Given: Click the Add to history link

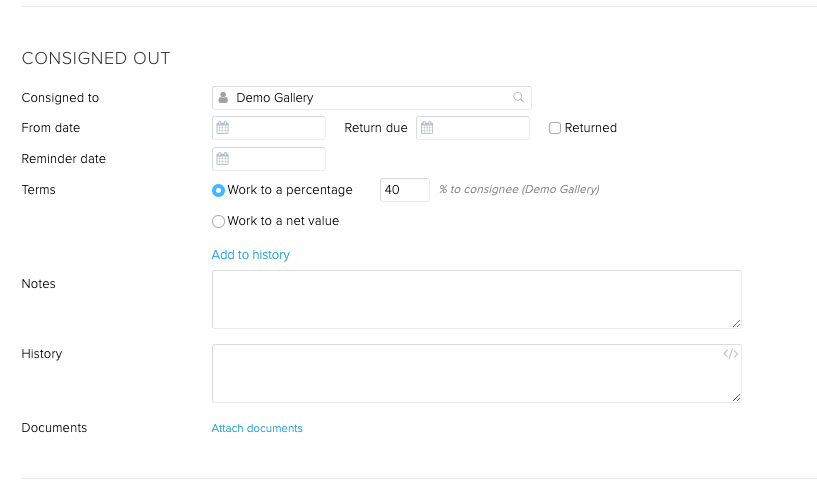Looking at the screenshot, I should (251, 255).
